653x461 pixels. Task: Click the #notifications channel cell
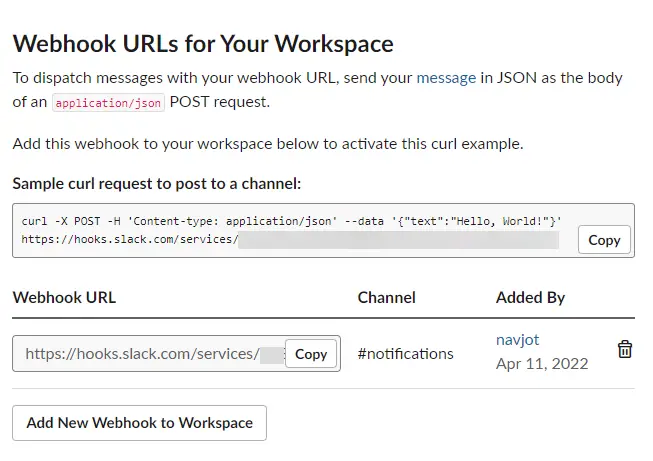point(405,354)
